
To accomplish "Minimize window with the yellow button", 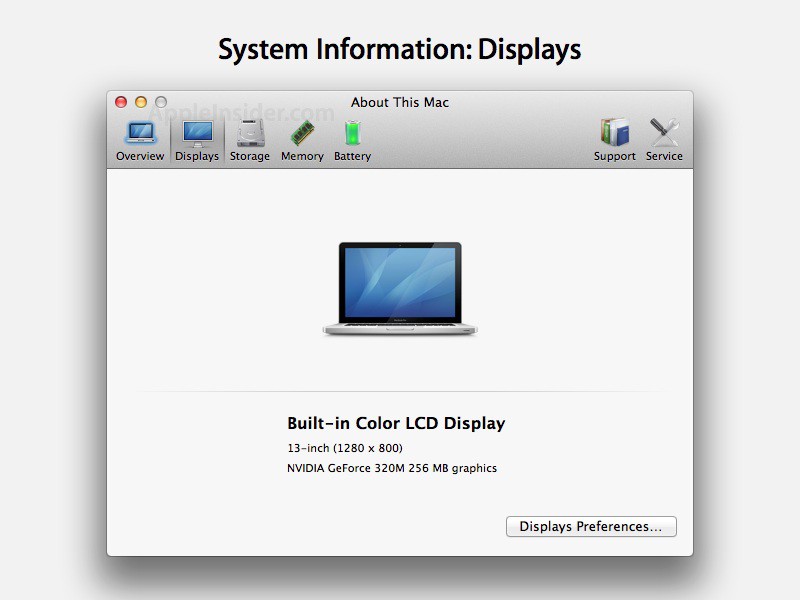I will point(141,102).
